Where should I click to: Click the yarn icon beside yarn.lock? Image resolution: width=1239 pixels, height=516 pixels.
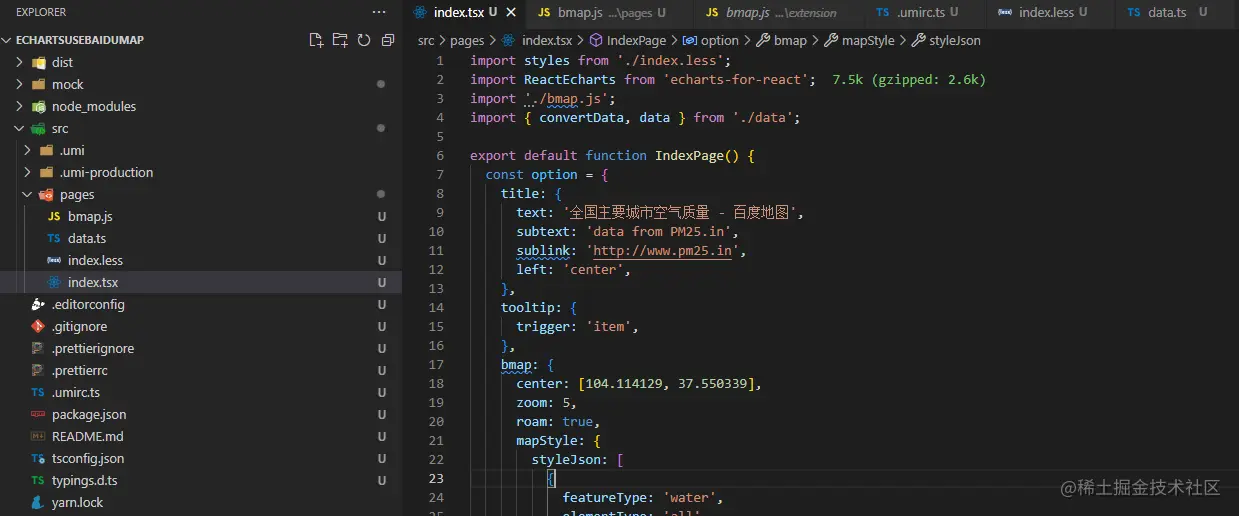click(x=38, y=502)
